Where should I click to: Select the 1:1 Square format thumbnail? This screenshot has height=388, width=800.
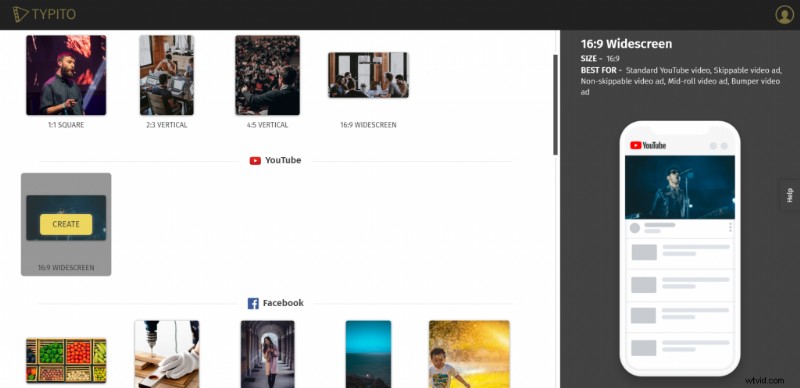pyautogui.click(x=66, y=75)
